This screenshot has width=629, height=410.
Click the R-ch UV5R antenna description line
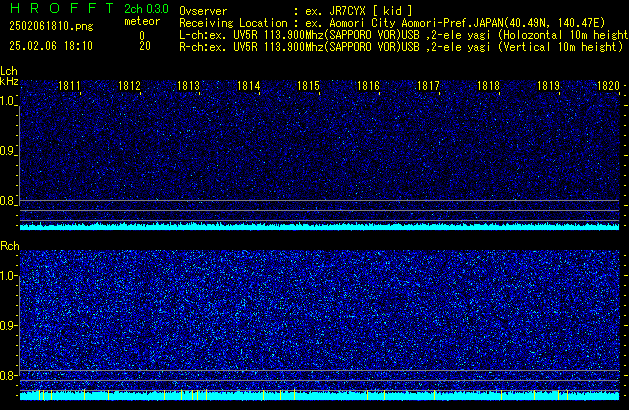click(401, 47)
